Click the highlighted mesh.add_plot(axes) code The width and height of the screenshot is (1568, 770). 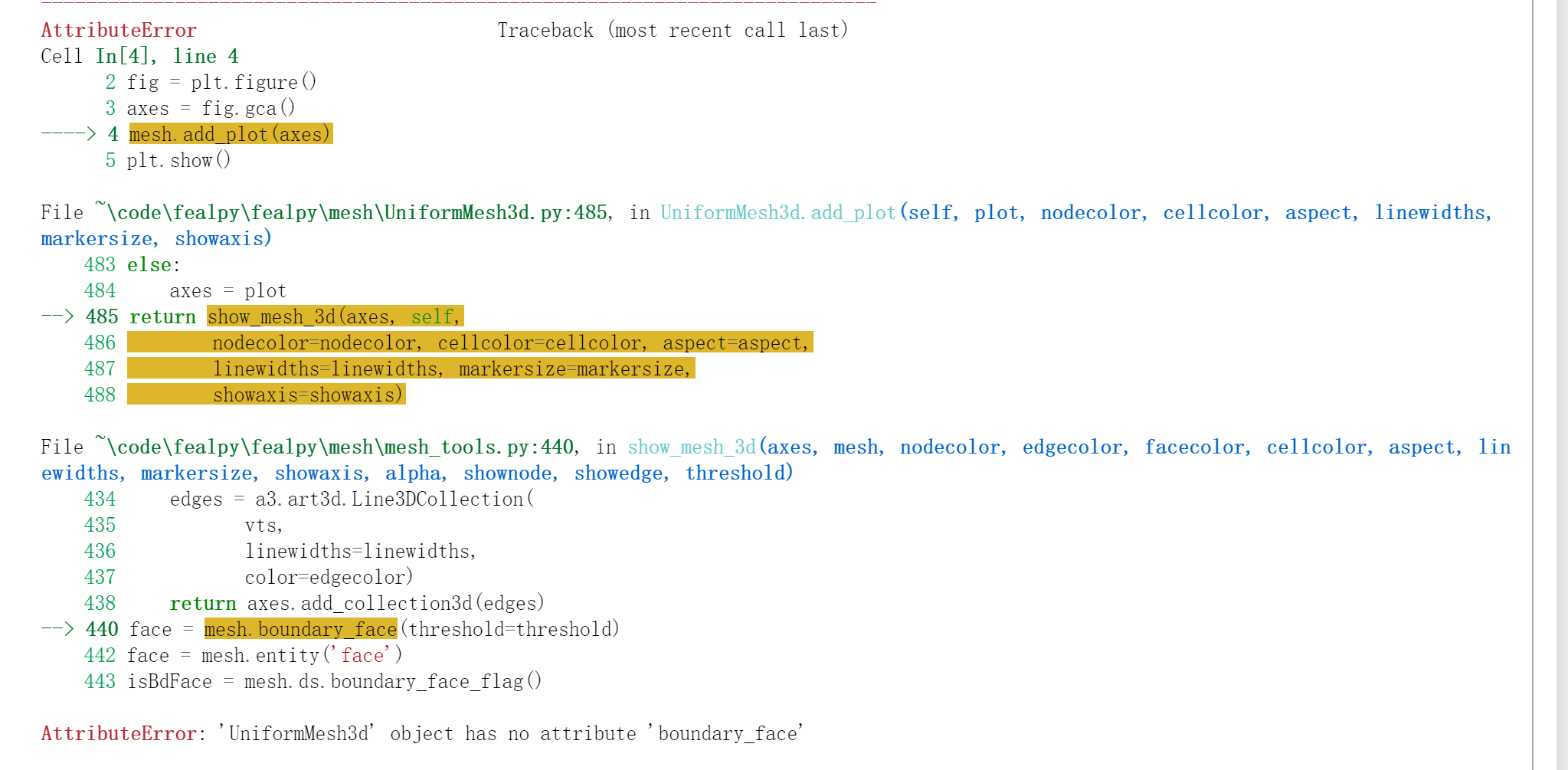tap(230, 134)
